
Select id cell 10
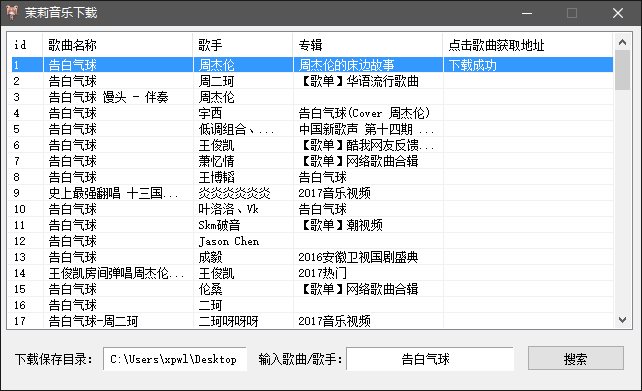tap(20, 209)
